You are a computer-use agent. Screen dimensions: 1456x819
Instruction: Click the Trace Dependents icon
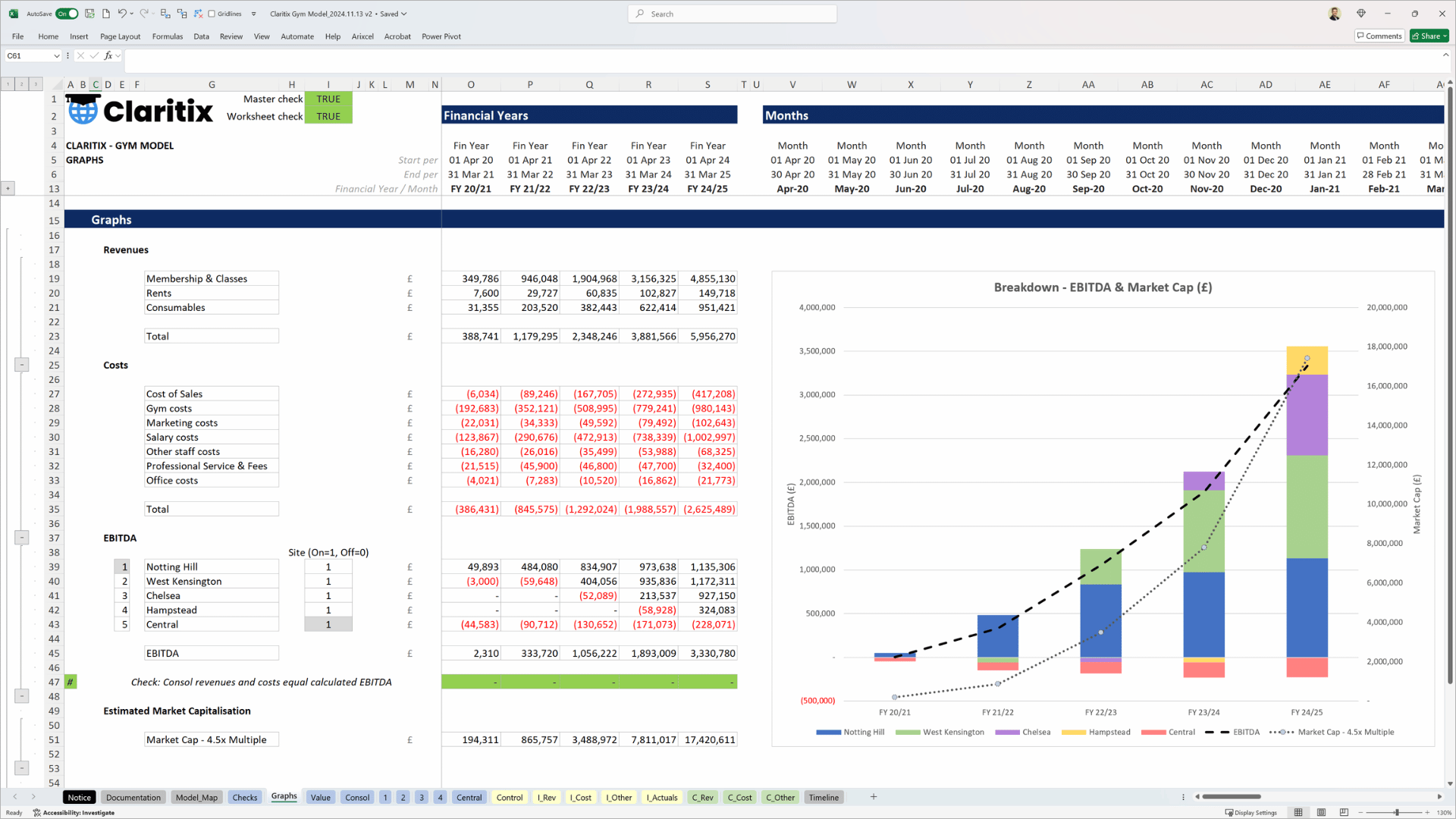(x=182, y=14)
